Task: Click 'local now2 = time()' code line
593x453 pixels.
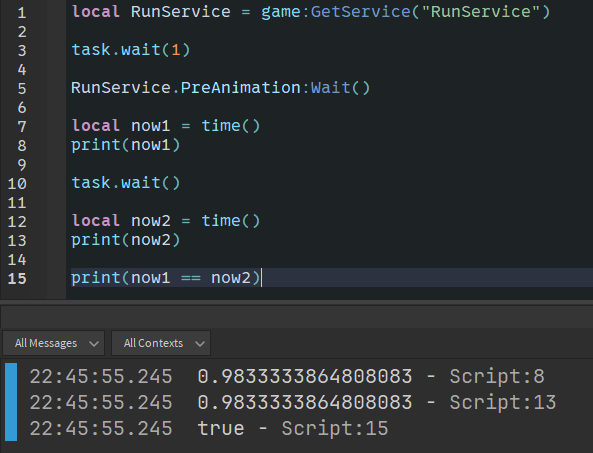Action: [166, 220]
